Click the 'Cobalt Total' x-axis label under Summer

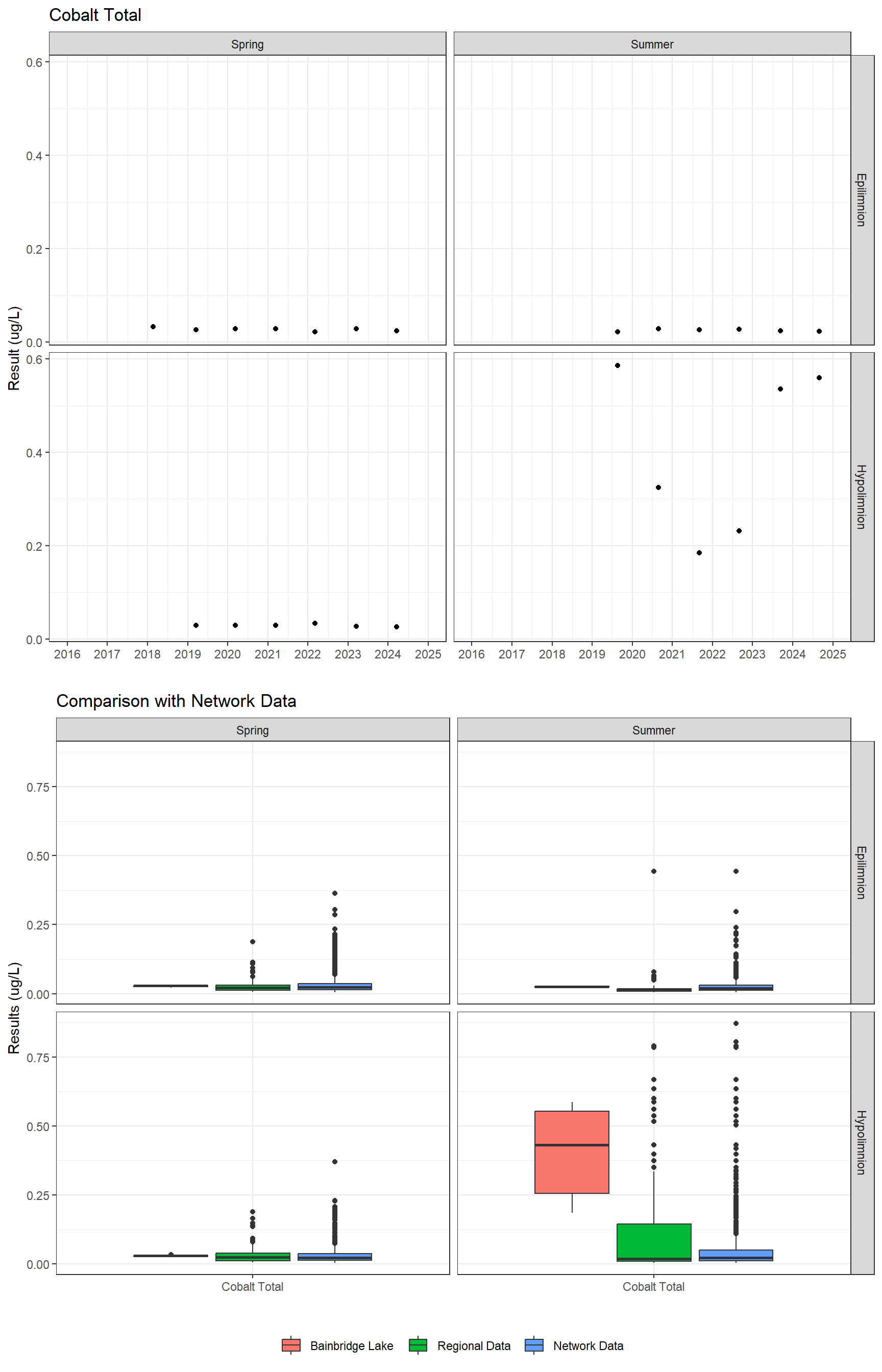coord(653,1287)
